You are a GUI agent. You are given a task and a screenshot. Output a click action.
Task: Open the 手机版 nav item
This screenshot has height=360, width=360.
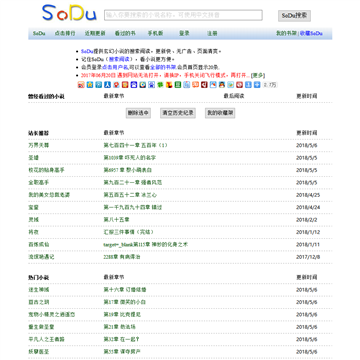point(155,33)
